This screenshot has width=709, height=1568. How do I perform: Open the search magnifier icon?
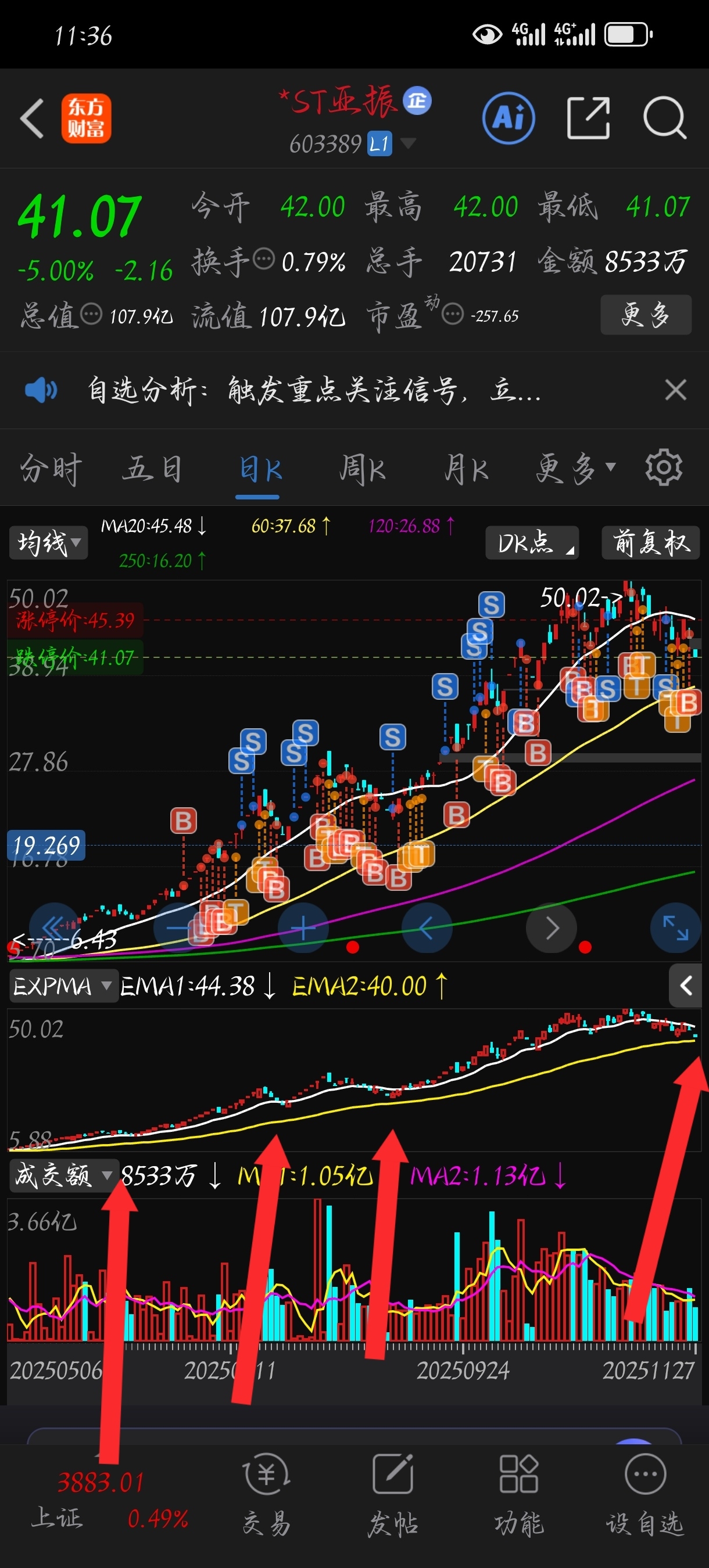[x=665, y=118]
